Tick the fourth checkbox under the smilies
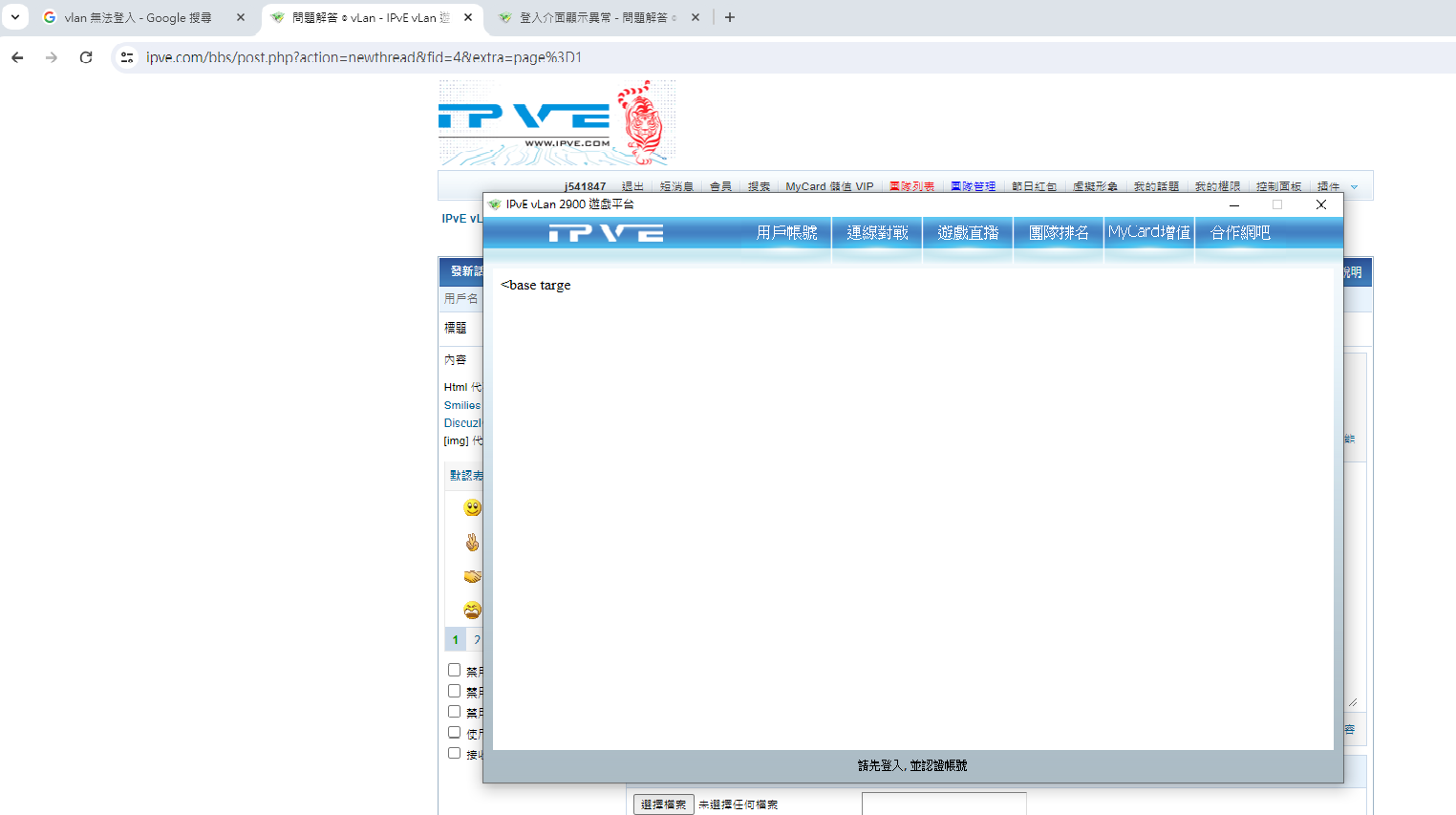The image size is (1456, 815). point(455,733)
